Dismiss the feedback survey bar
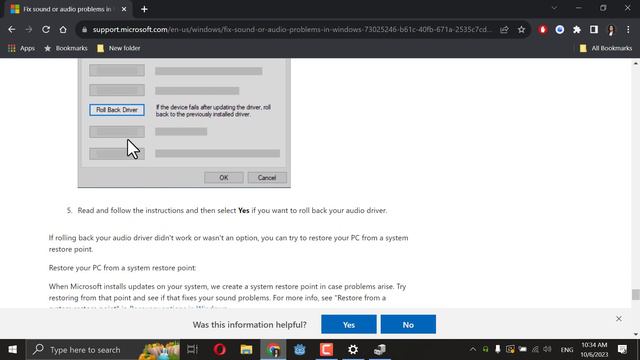 [x=619, y=318]
